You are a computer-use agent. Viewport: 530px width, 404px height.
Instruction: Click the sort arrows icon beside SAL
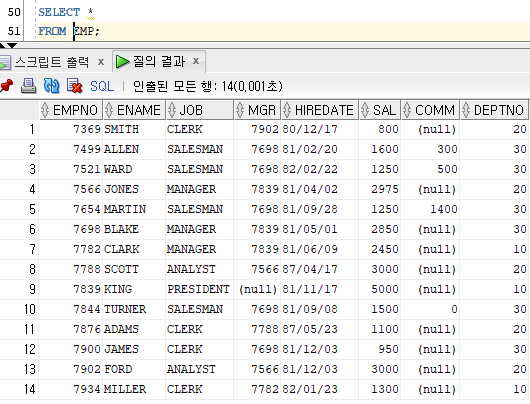click(365, 110)
